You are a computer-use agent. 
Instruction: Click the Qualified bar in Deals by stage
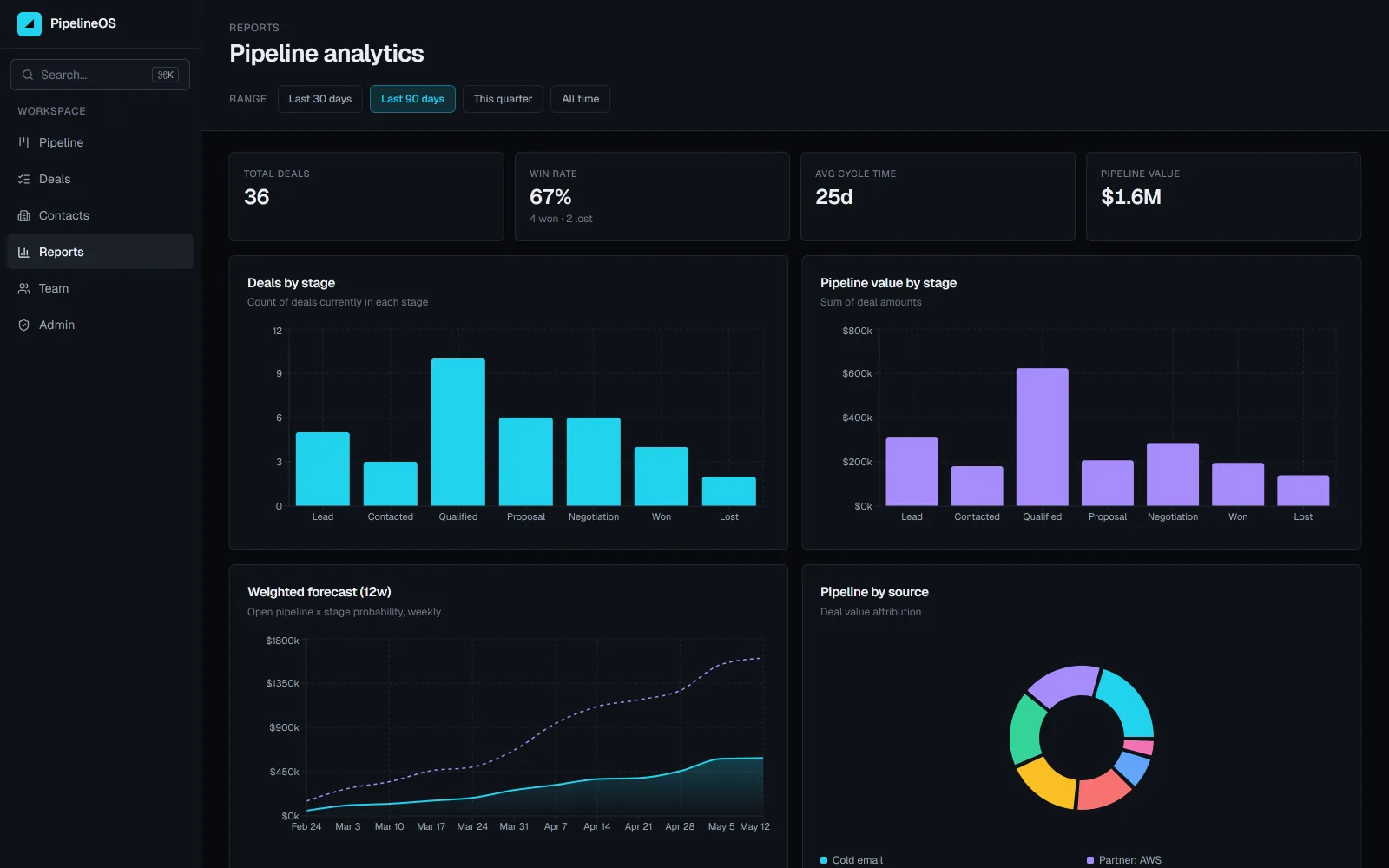(458, 432)
